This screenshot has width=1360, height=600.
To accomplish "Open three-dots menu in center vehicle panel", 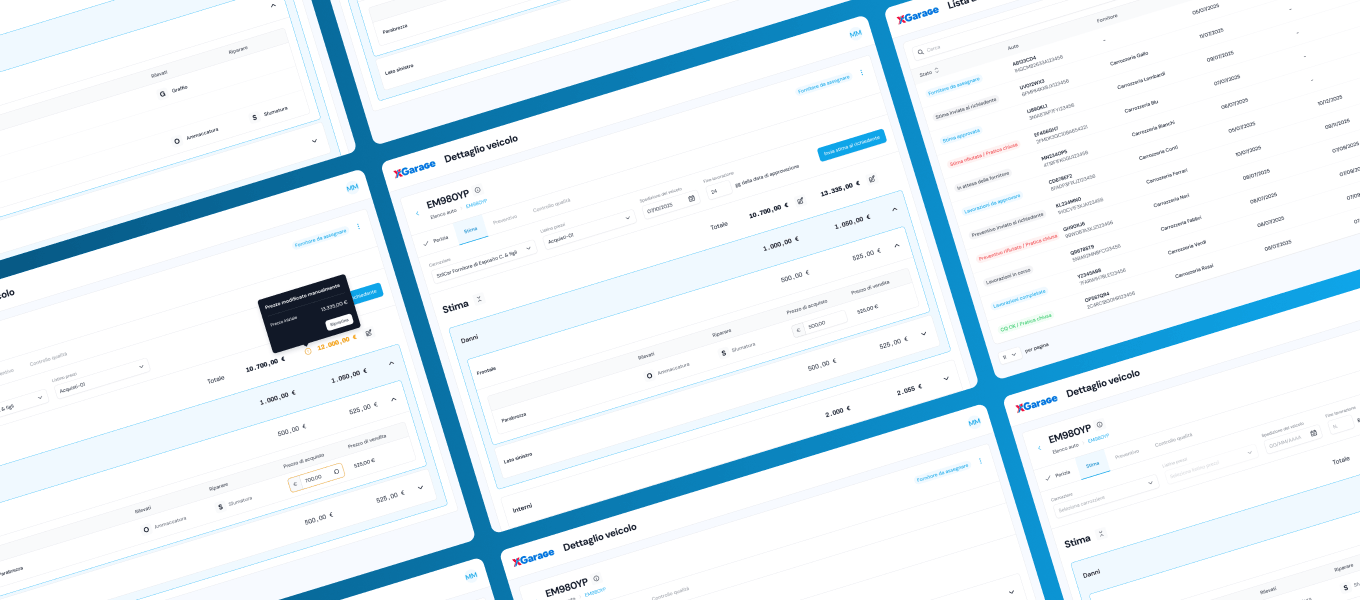I will pyautogui.click(x=862, y=73).
